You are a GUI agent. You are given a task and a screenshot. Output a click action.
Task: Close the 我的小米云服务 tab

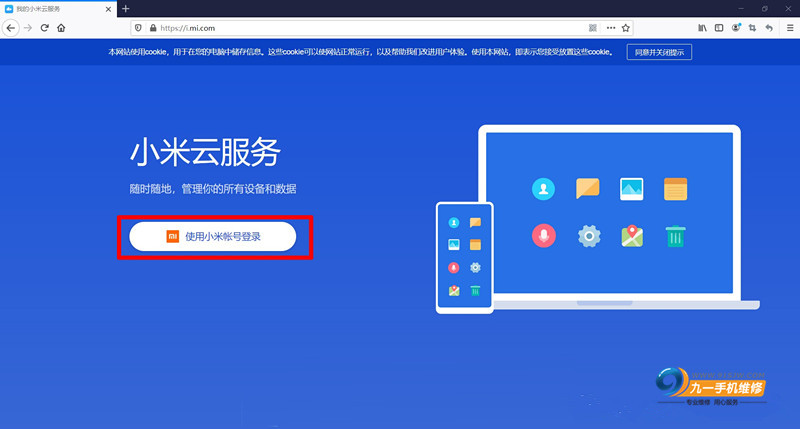(108, 9)
